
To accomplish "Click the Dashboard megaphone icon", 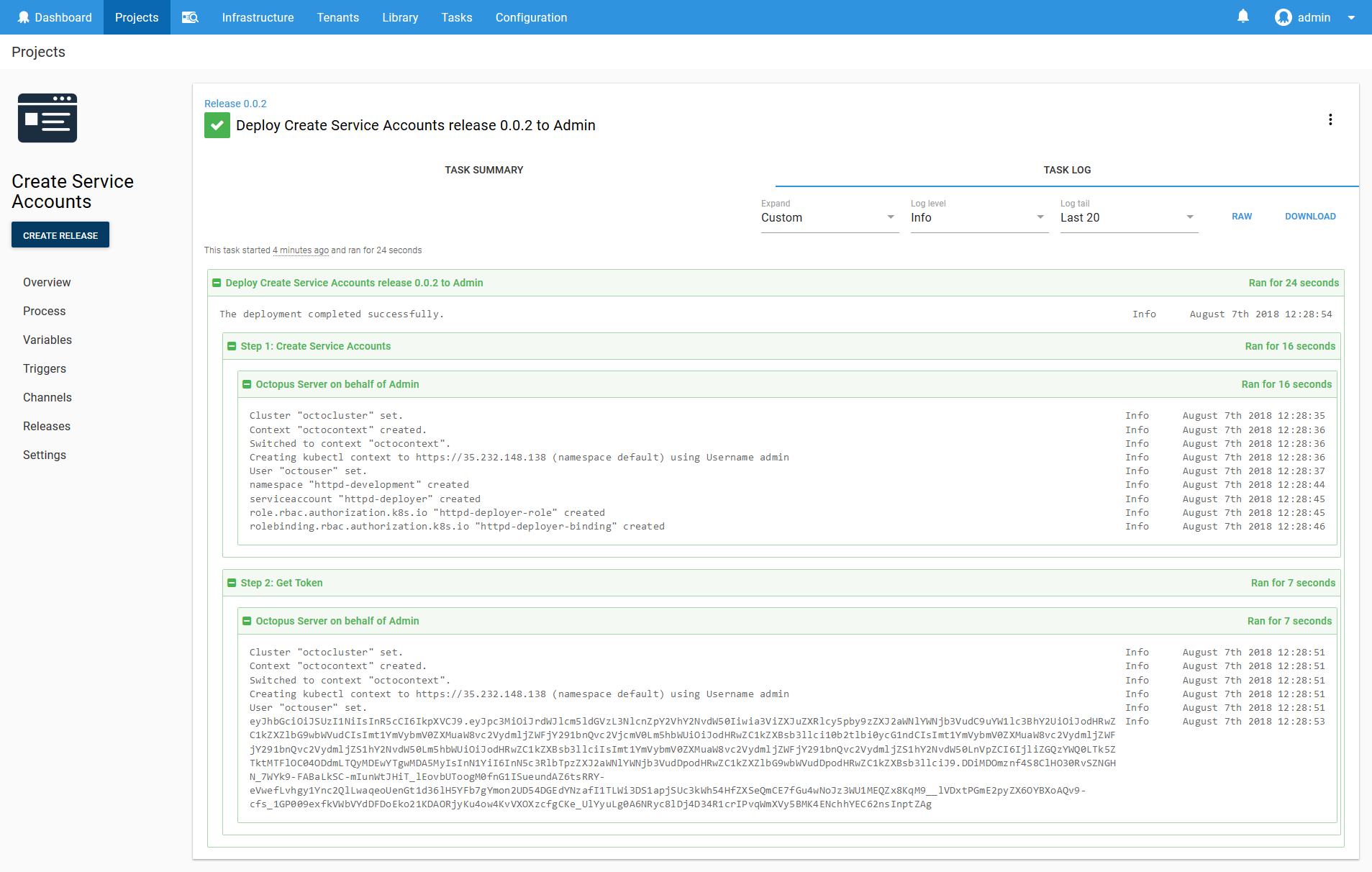I will click(24, 17).
